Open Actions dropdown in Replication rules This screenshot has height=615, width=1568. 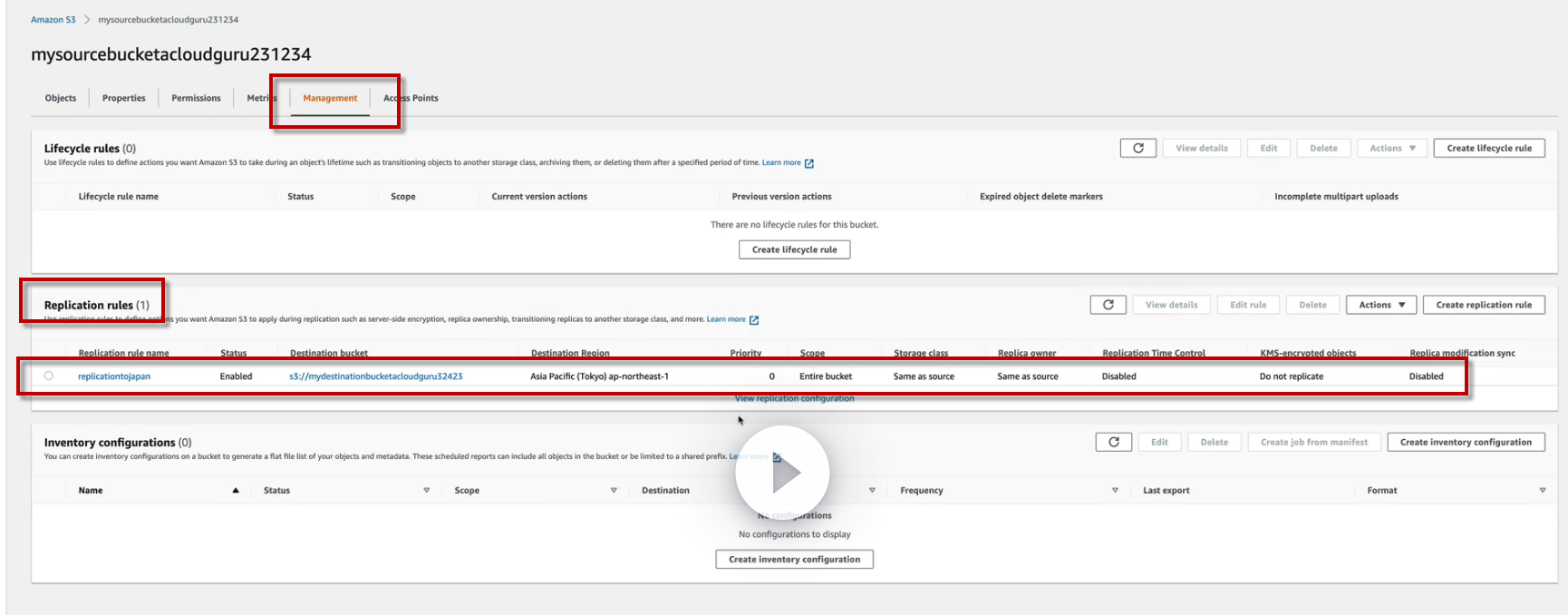(x=1381, y=305)
